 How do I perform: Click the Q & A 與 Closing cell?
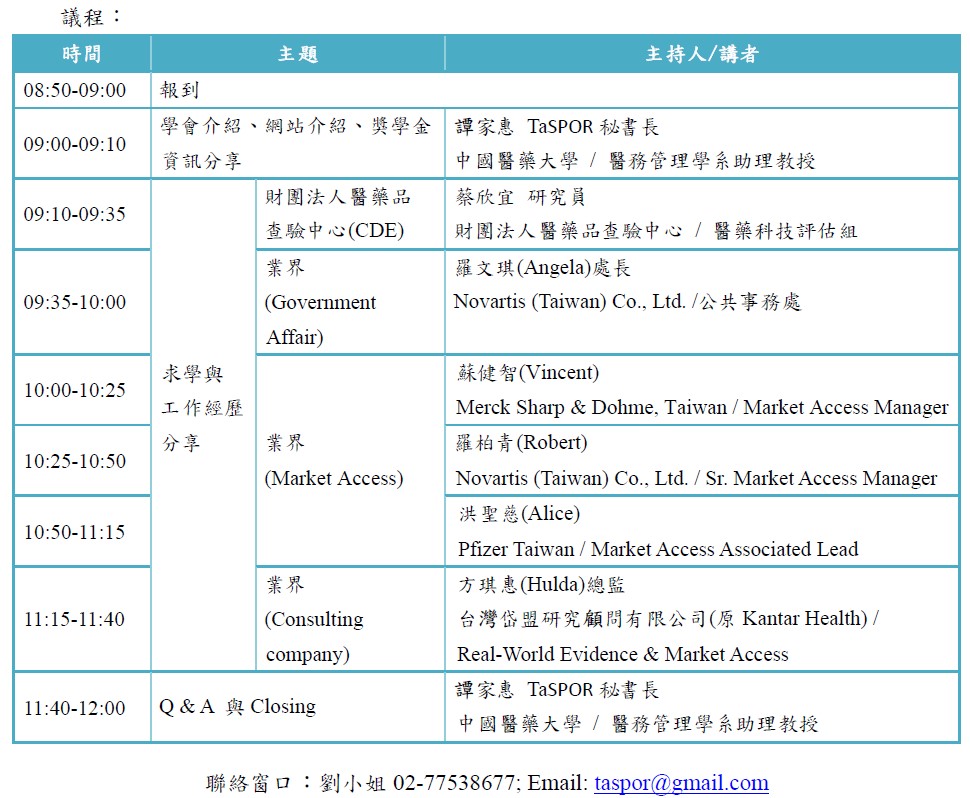[298, 707]
